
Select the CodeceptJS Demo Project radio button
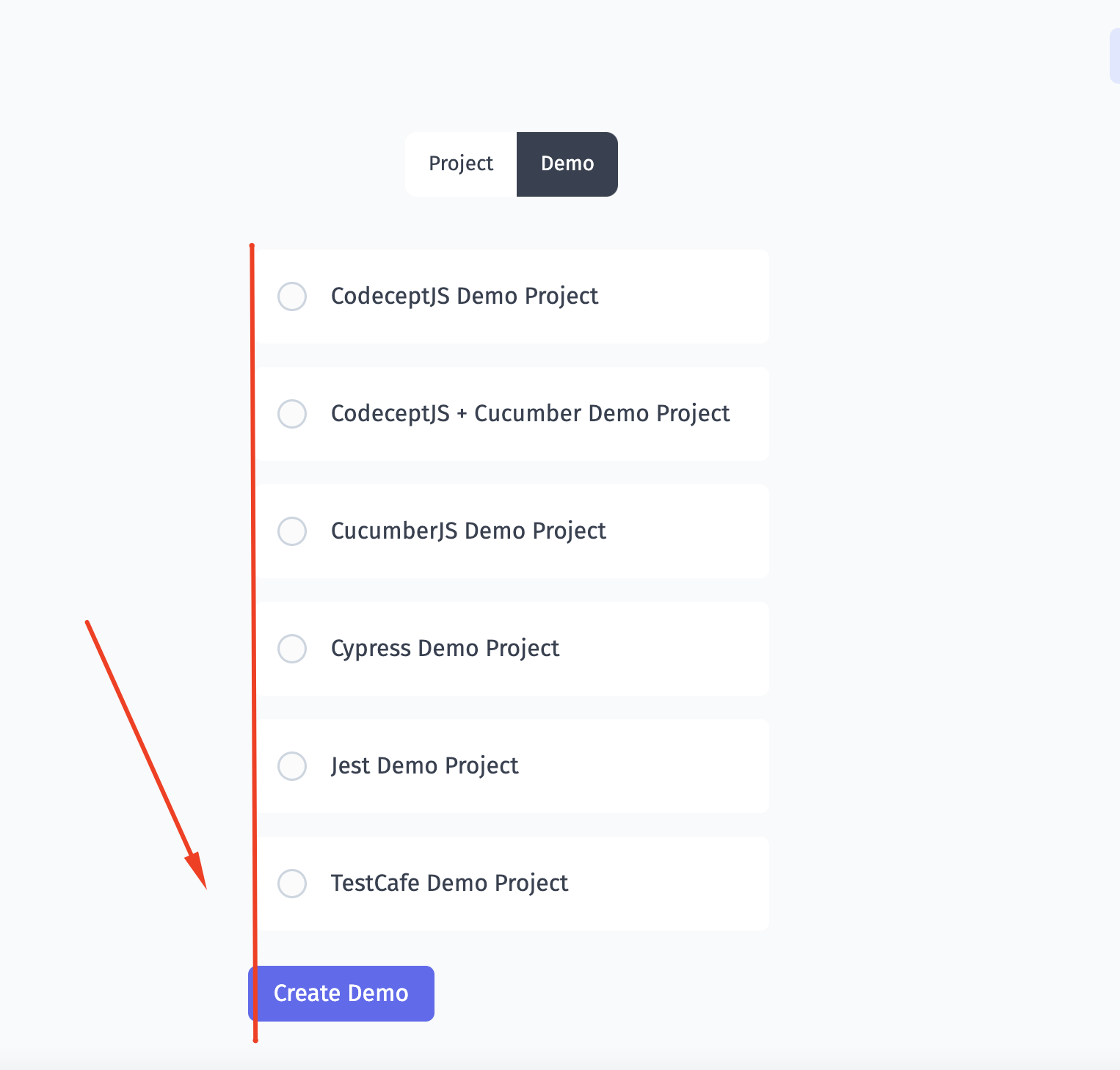292,296
